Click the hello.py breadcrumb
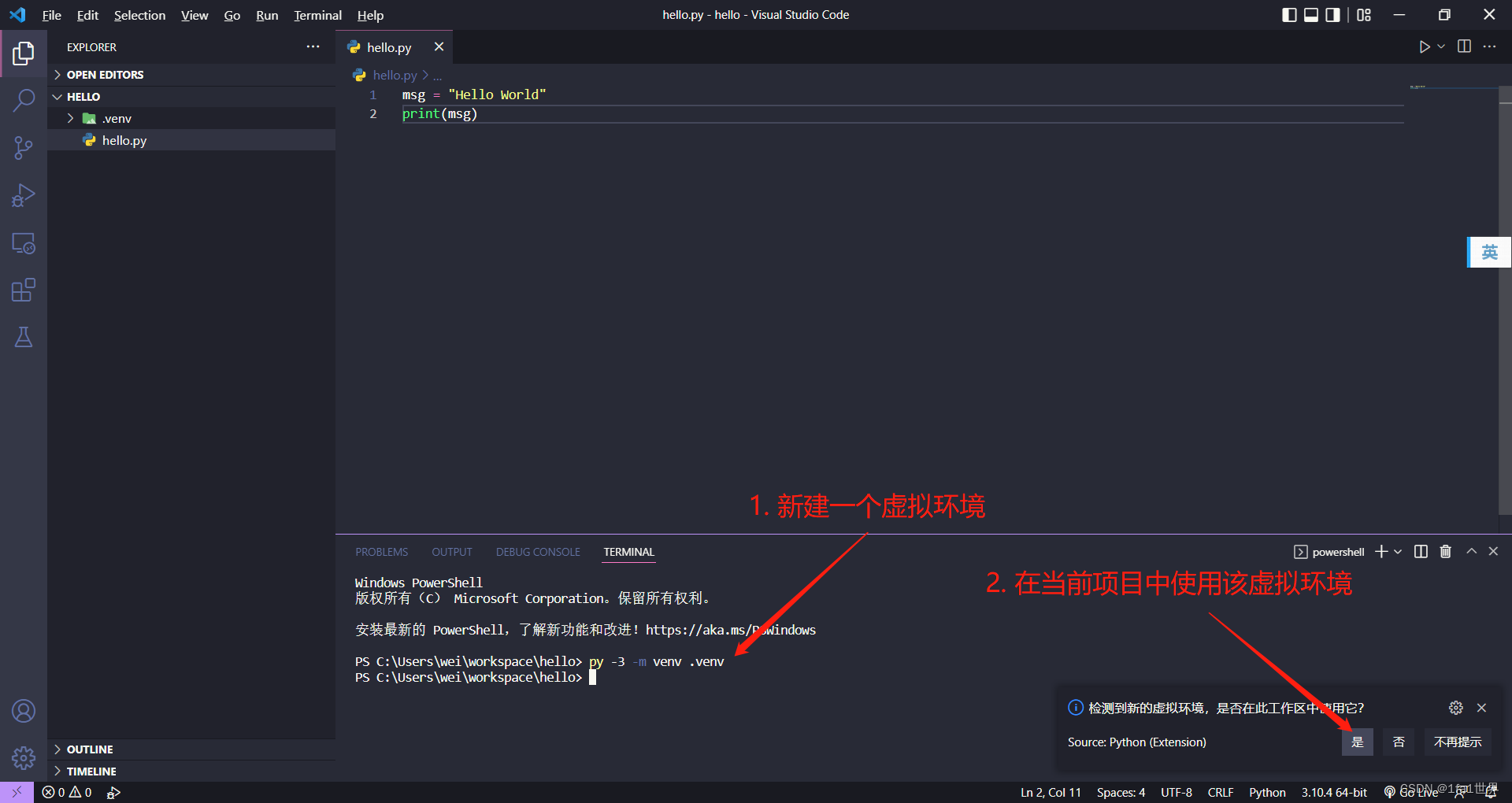Screen dimensions: 1512x803 tap(395, 76)
